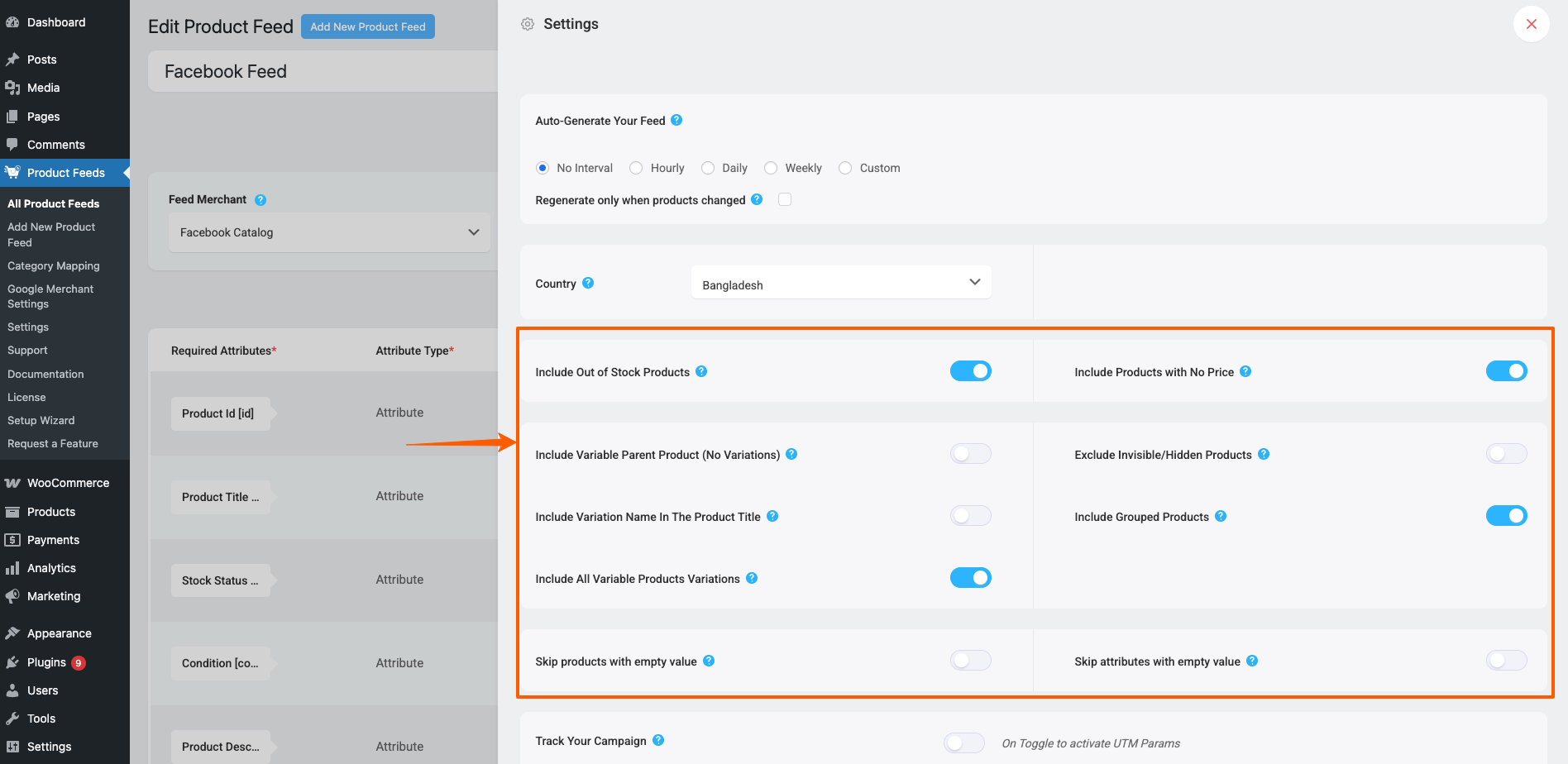Check Regenerate only when products changed checkbox
Viewport: 1568px width, 764px height.
click(785, 199)
